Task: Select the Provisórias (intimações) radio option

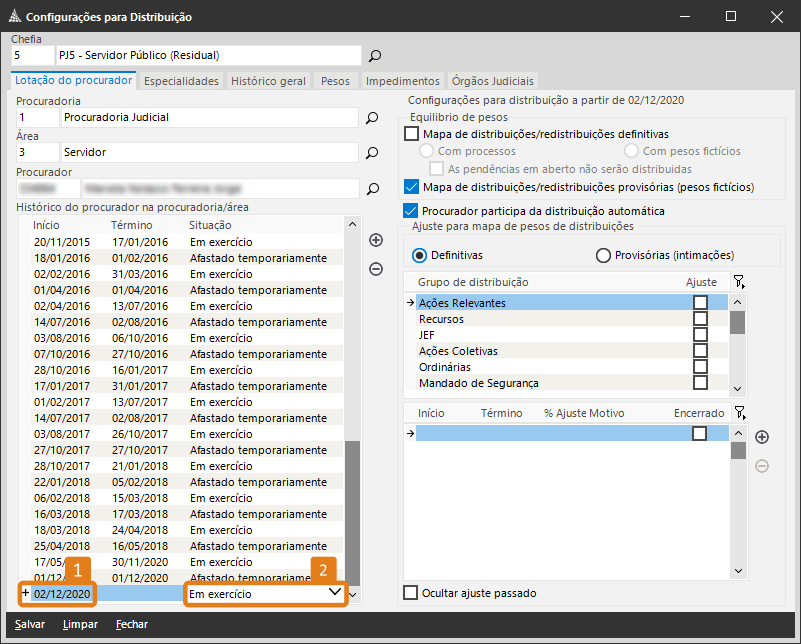Action: coord(603,255)
